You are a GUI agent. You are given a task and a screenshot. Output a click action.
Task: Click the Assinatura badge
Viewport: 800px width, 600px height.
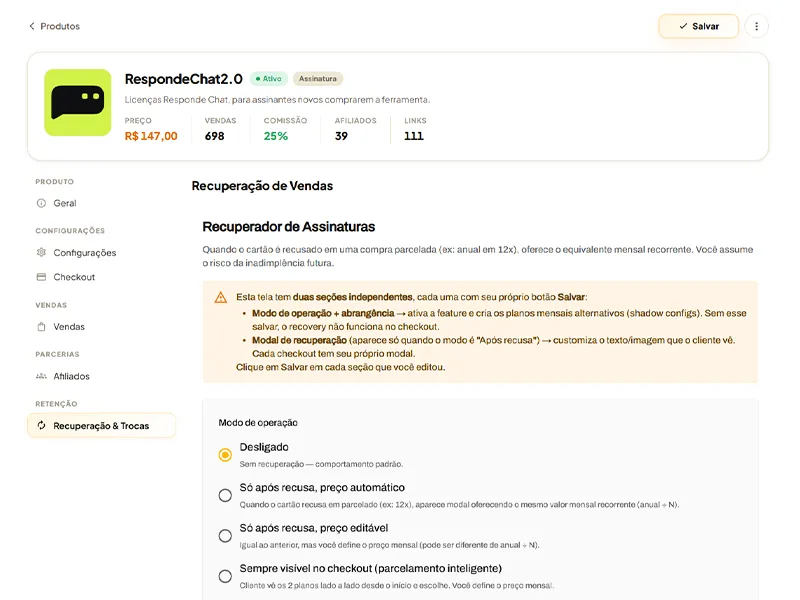tap(318, 79)
